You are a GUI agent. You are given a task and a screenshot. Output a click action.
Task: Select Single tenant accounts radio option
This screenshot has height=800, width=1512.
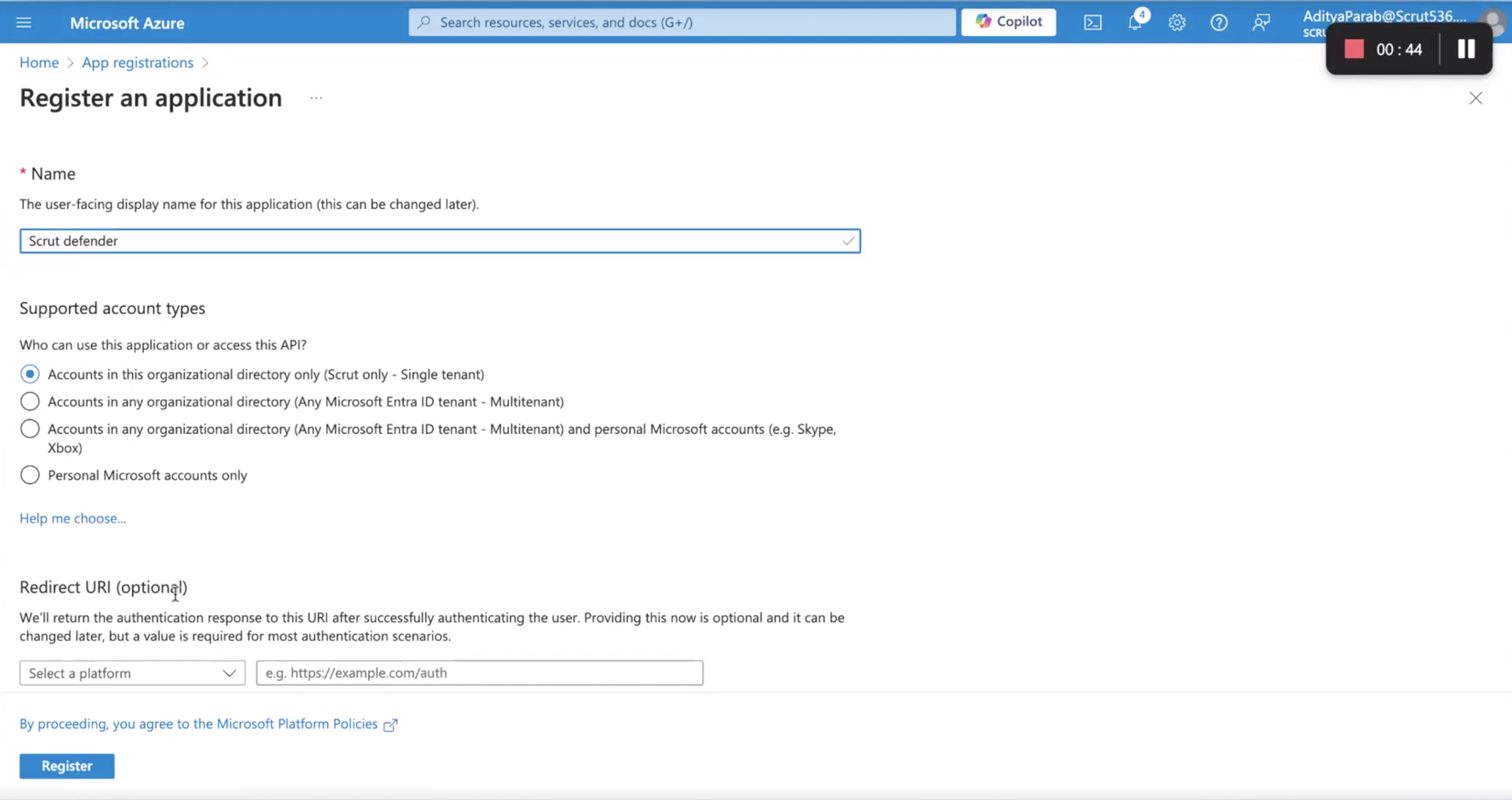pyautogui.click(x=30, y=374)
